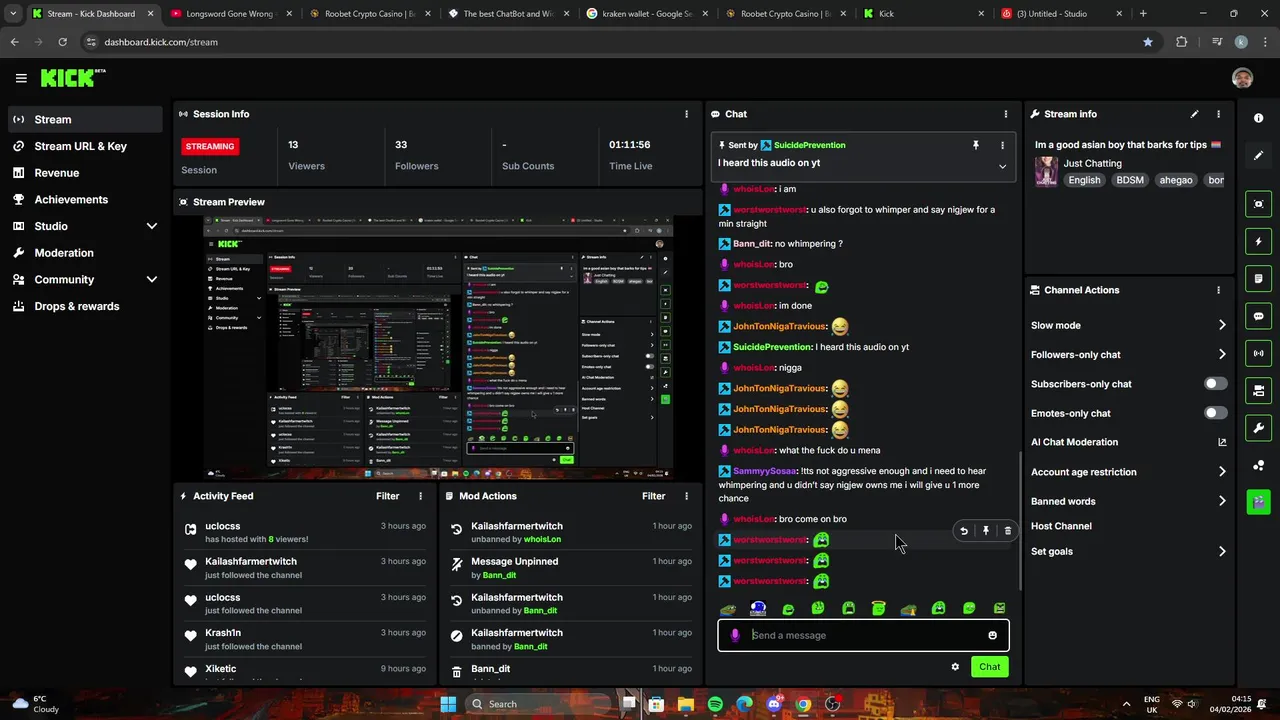Unpin the pinned chat message
The height and width of the screenshot is (720, 1280).
976,145
